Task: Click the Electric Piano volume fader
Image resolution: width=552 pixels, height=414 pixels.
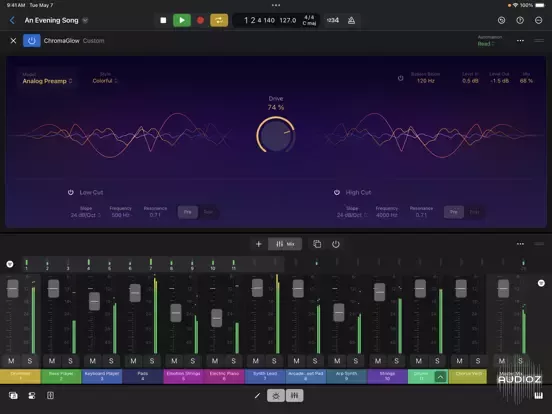Action: coord(217,318)
